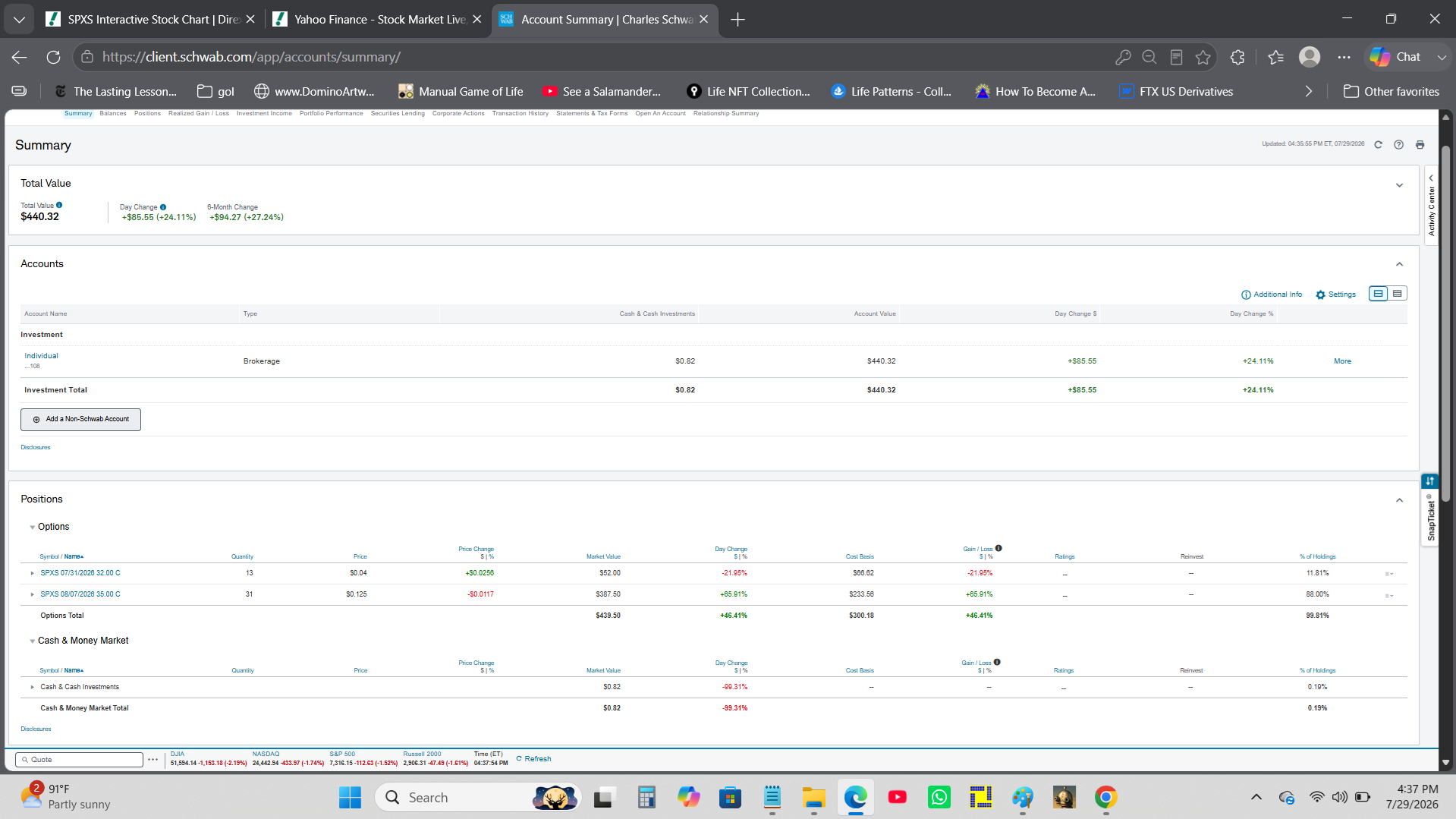Refresh the summary with the update icon
Screen dimensions: 1456x819
1378,144
